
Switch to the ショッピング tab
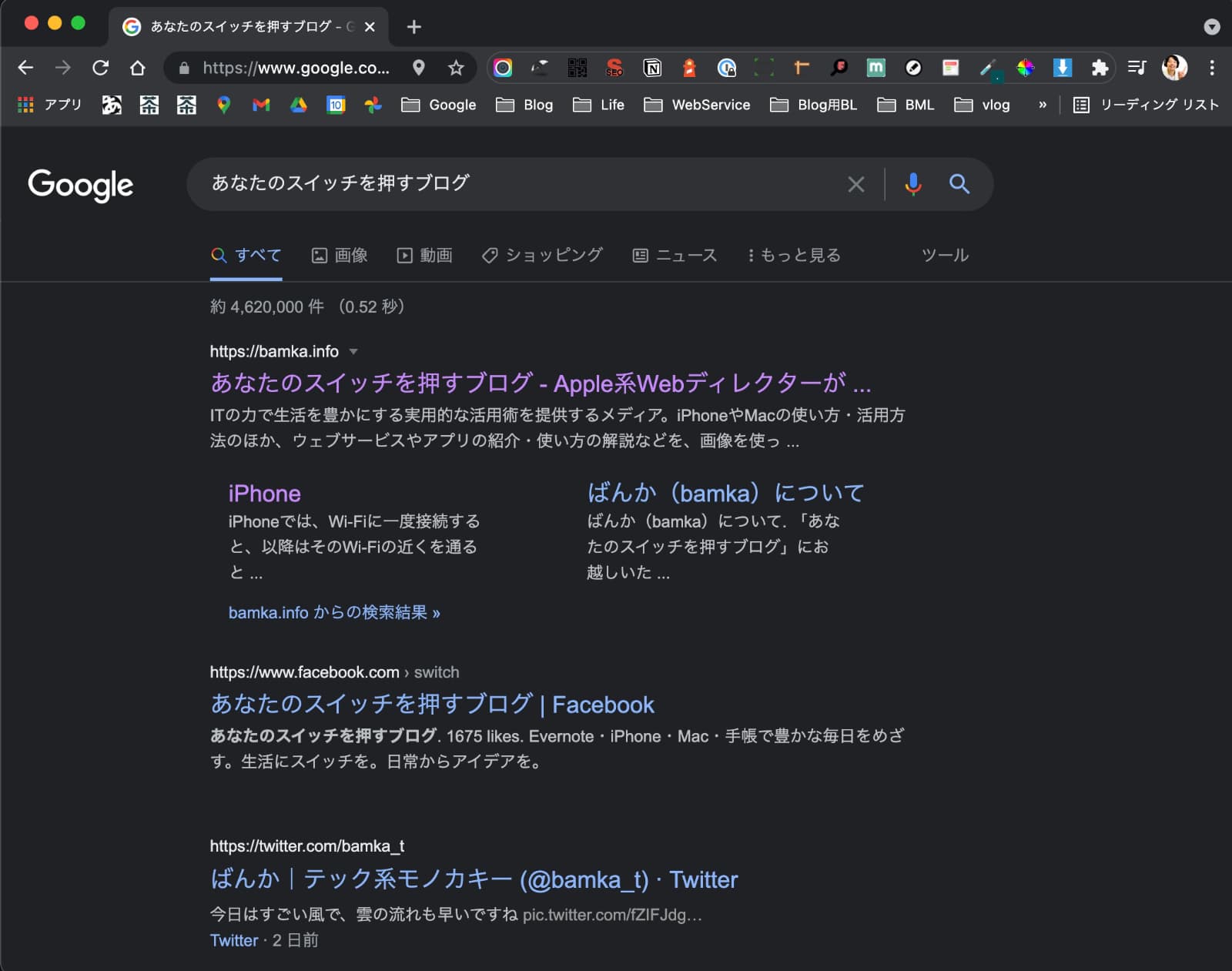point(542,255)
